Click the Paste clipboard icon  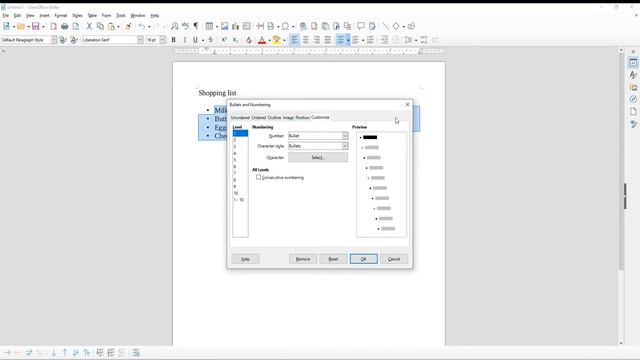pyautogui.click(x=111, y=26)
